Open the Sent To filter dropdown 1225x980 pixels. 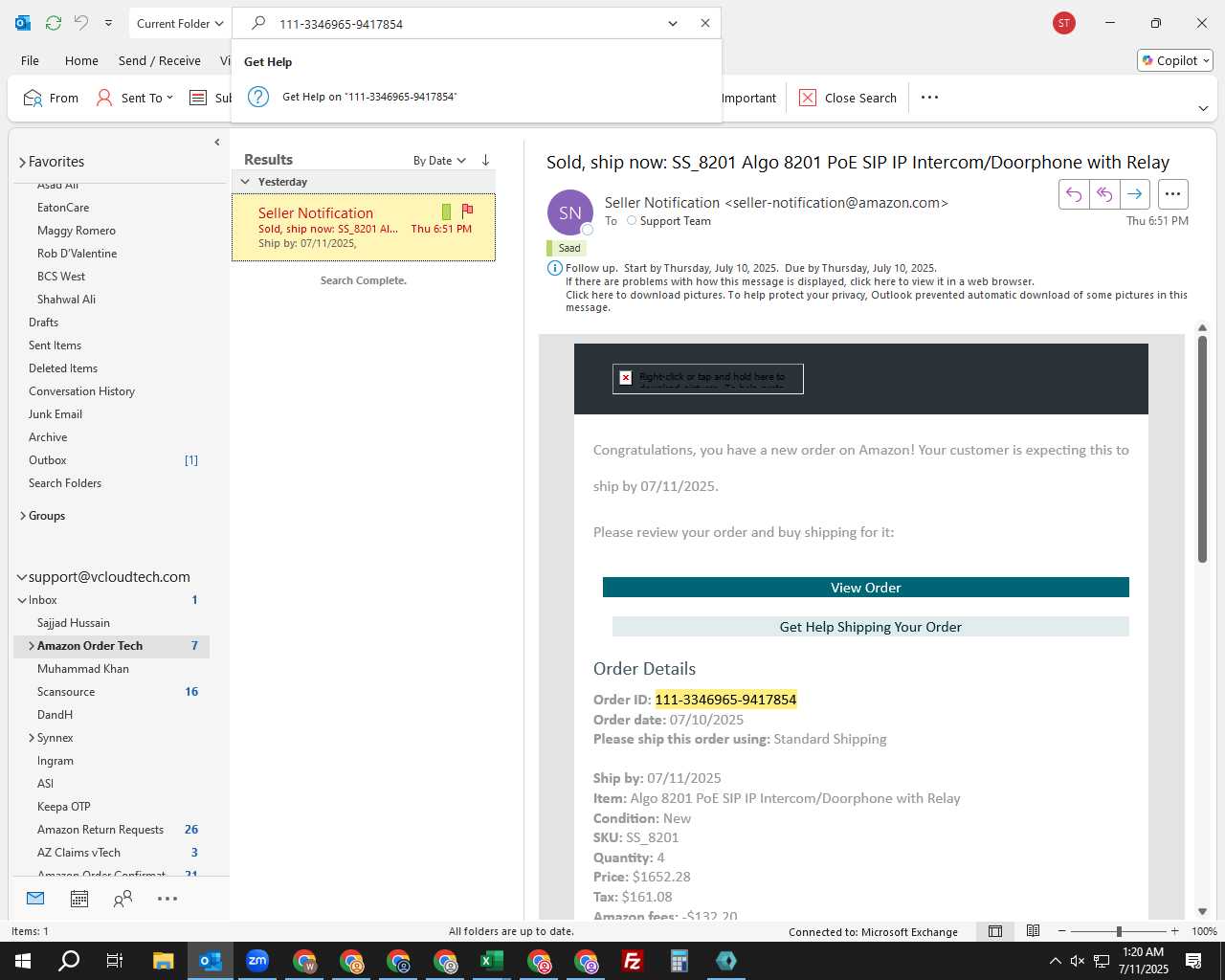click(x=135, y=98)
